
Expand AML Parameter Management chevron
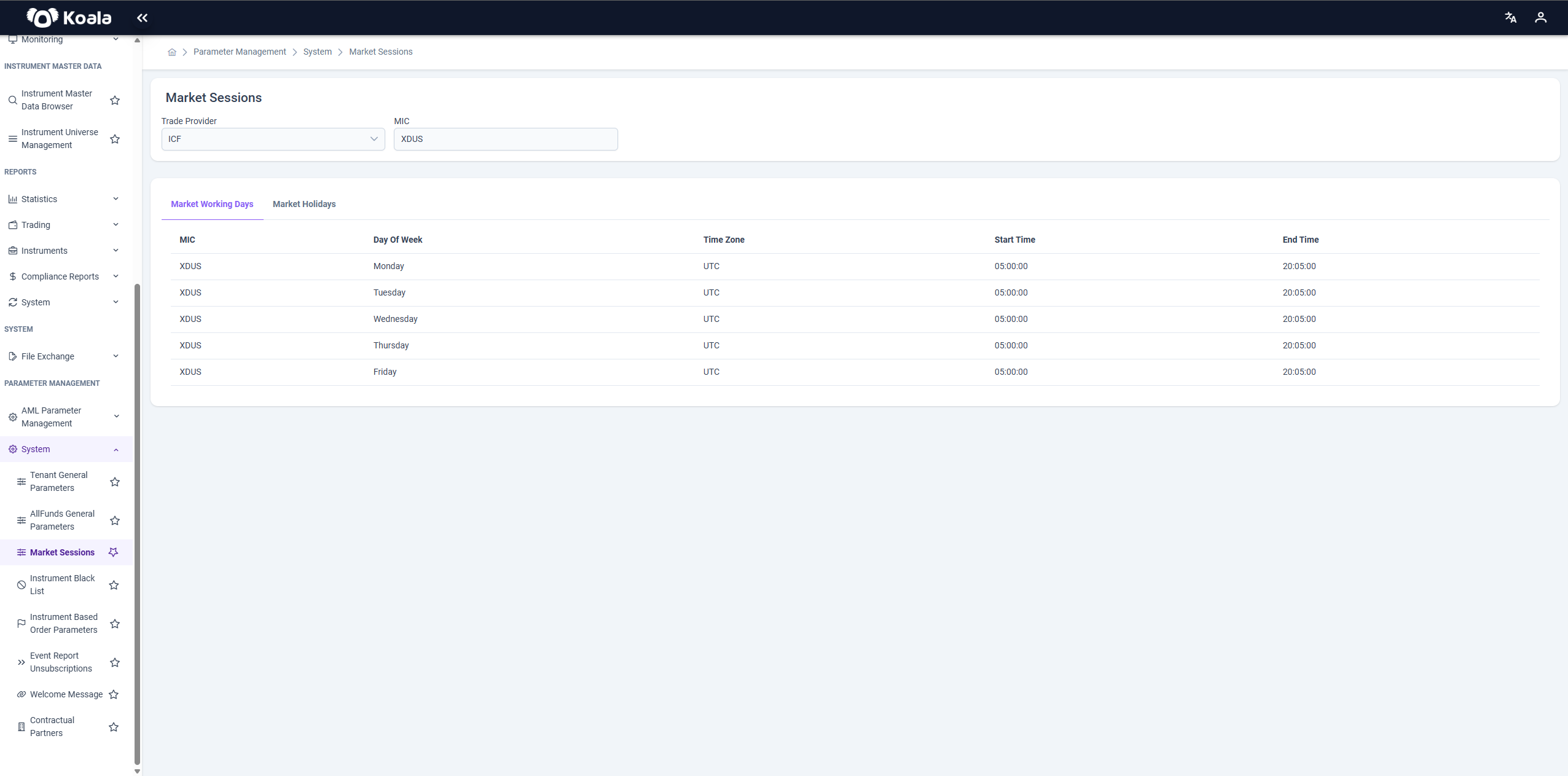click(x=117, y=416)
